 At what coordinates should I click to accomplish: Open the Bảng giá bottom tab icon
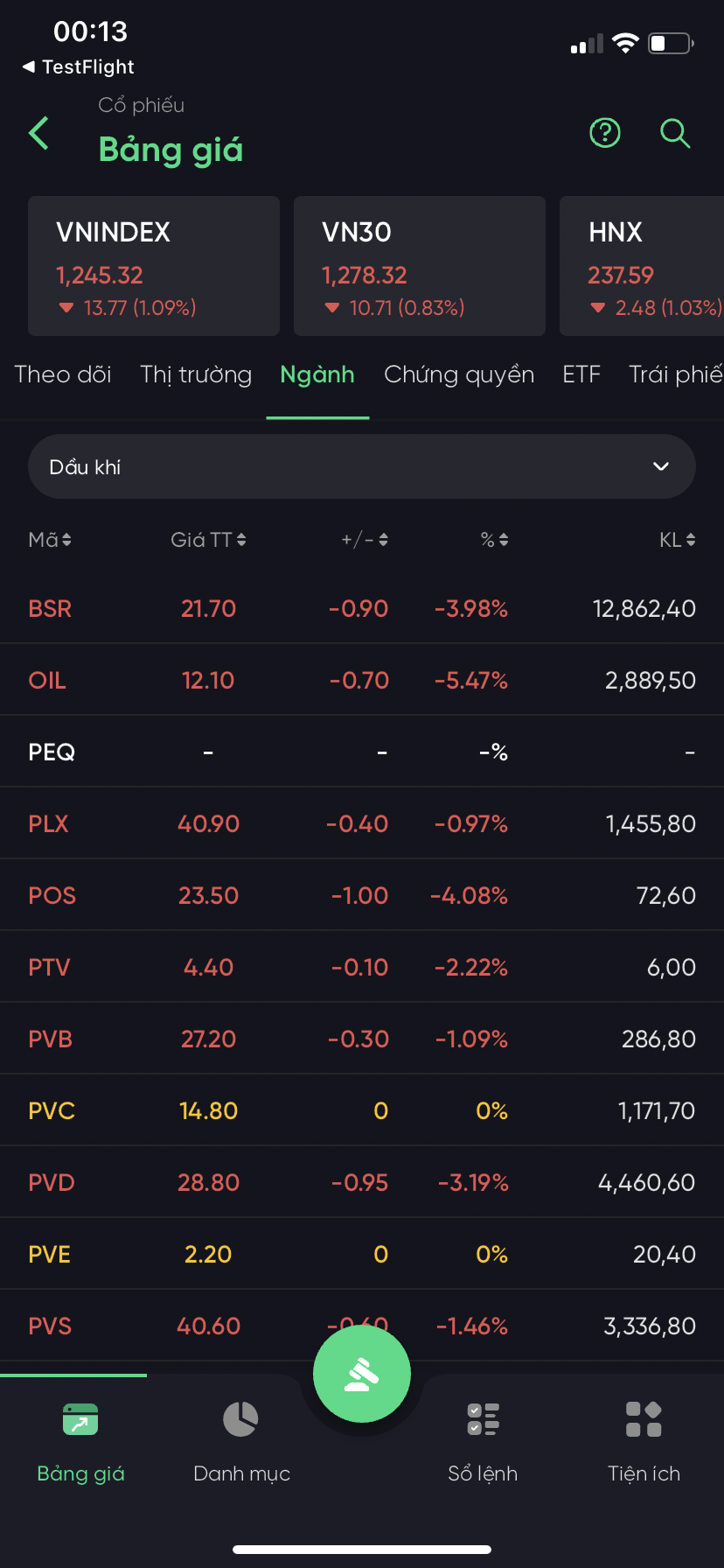[x=80, y=1419]
